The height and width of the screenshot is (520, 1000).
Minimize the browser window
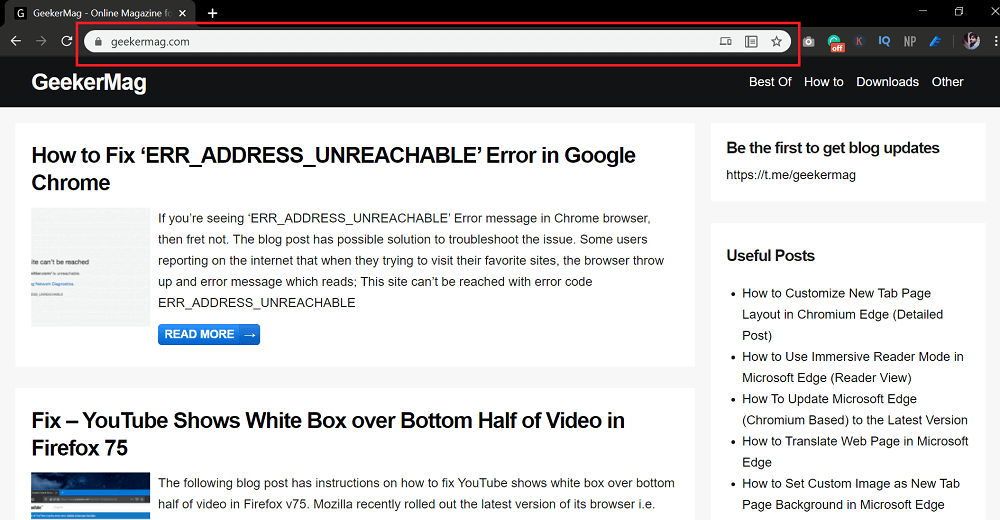point(923,11)
